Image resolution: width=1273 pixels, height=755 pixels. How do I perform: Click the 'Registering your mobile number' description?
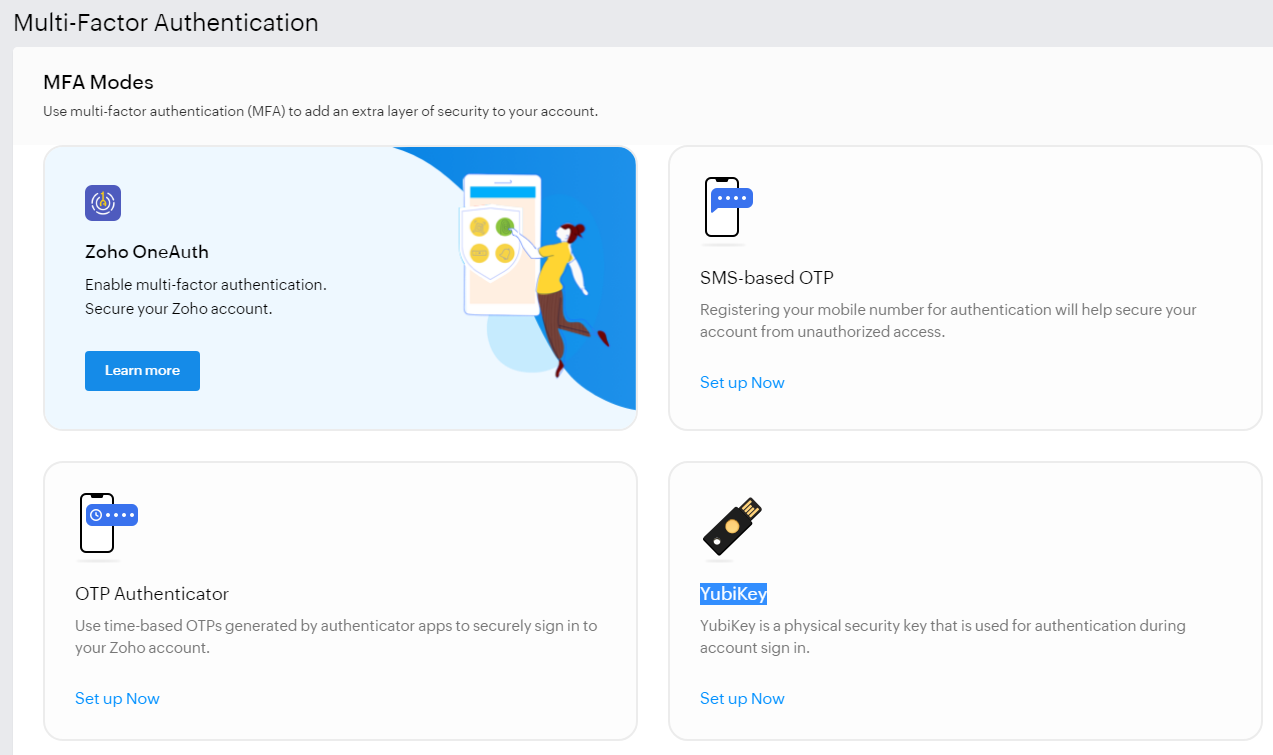(x=948, y=321)
